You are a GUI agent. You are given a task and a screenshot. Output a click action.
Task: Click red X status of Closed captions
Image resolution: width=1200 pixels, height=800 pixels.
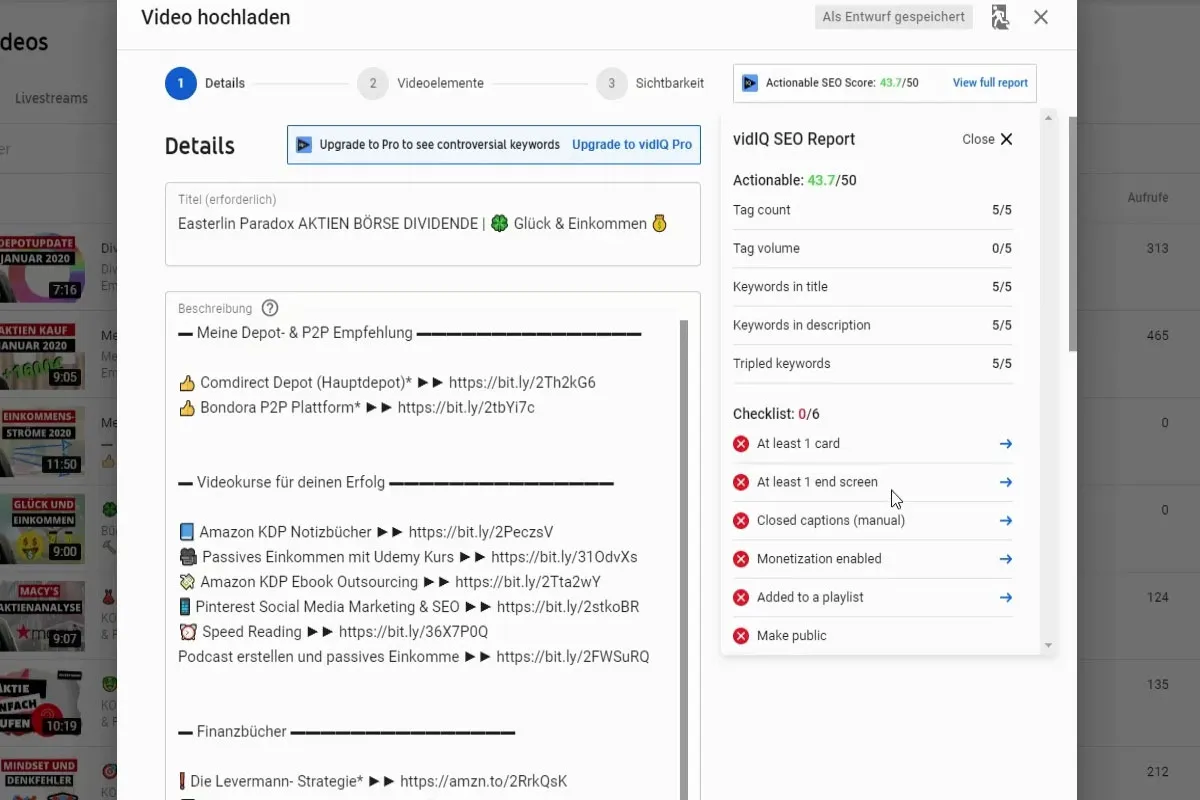point(741,521)
